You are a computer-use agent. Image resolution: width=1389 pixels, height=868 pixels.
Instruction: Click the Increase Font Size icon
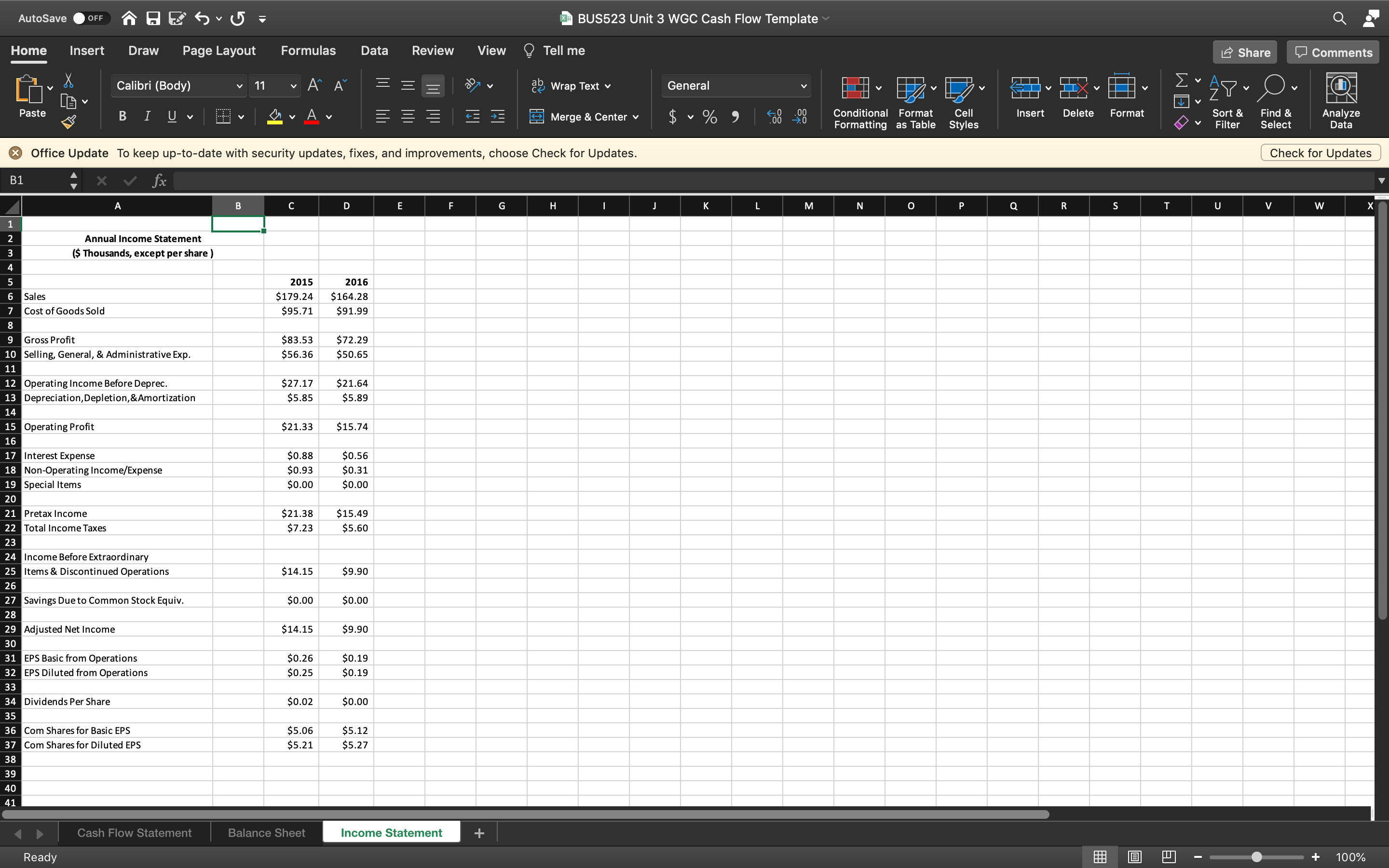pyautogui.click(x=314, y=85)
